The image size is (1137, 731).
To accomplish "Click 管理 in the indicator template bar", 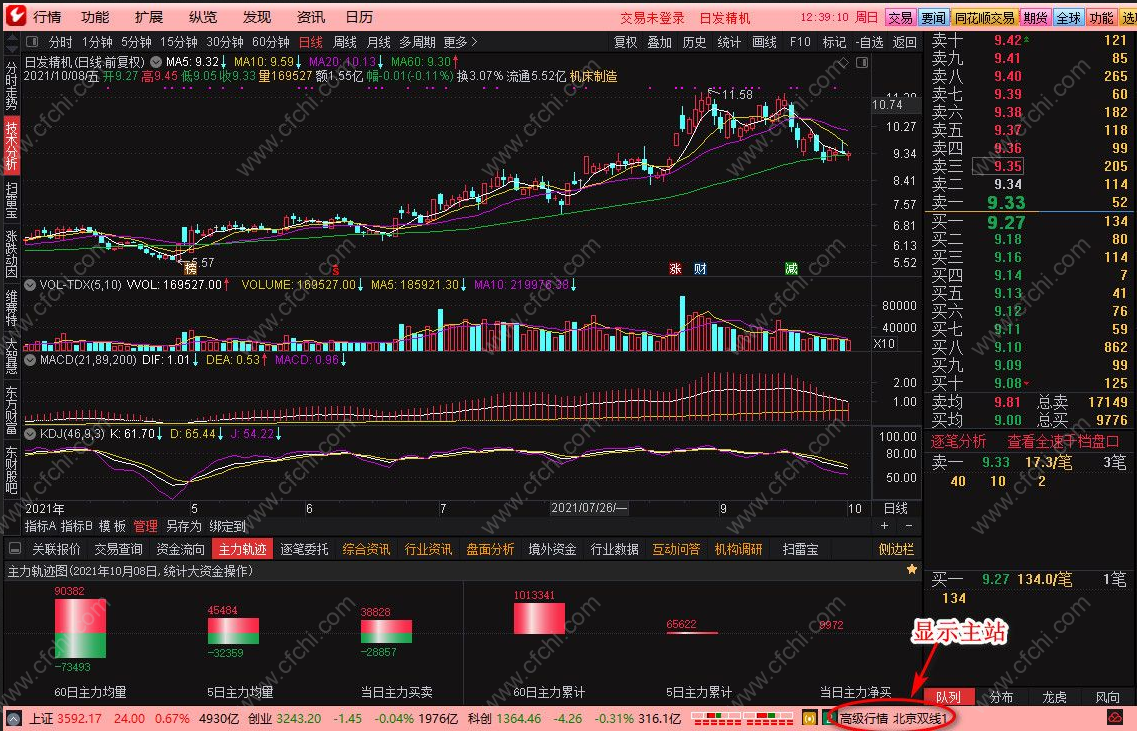I will pyautogui.click(x=145, y=526).
